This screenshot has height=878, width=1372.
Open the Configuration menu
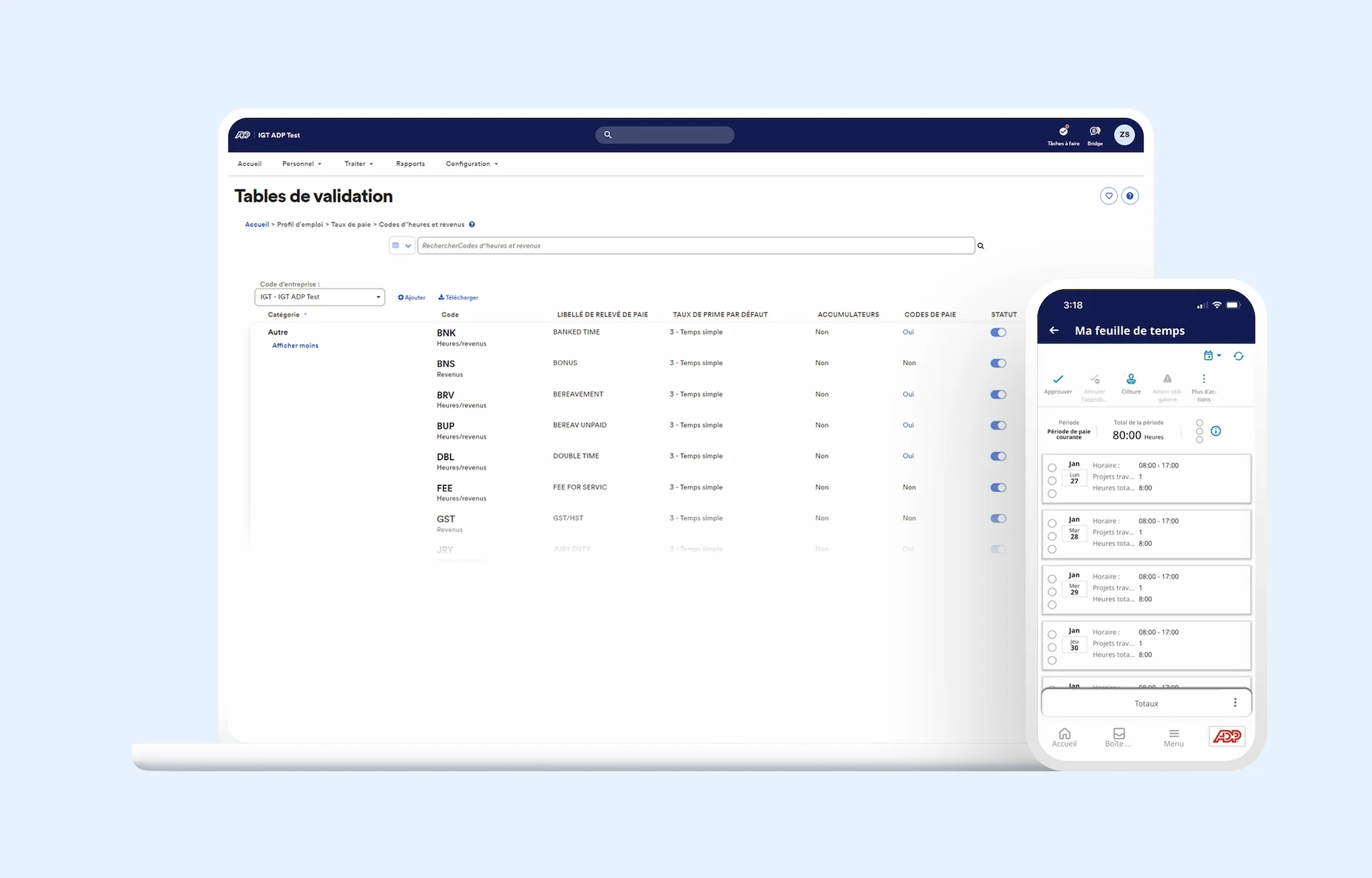(471, 164)
